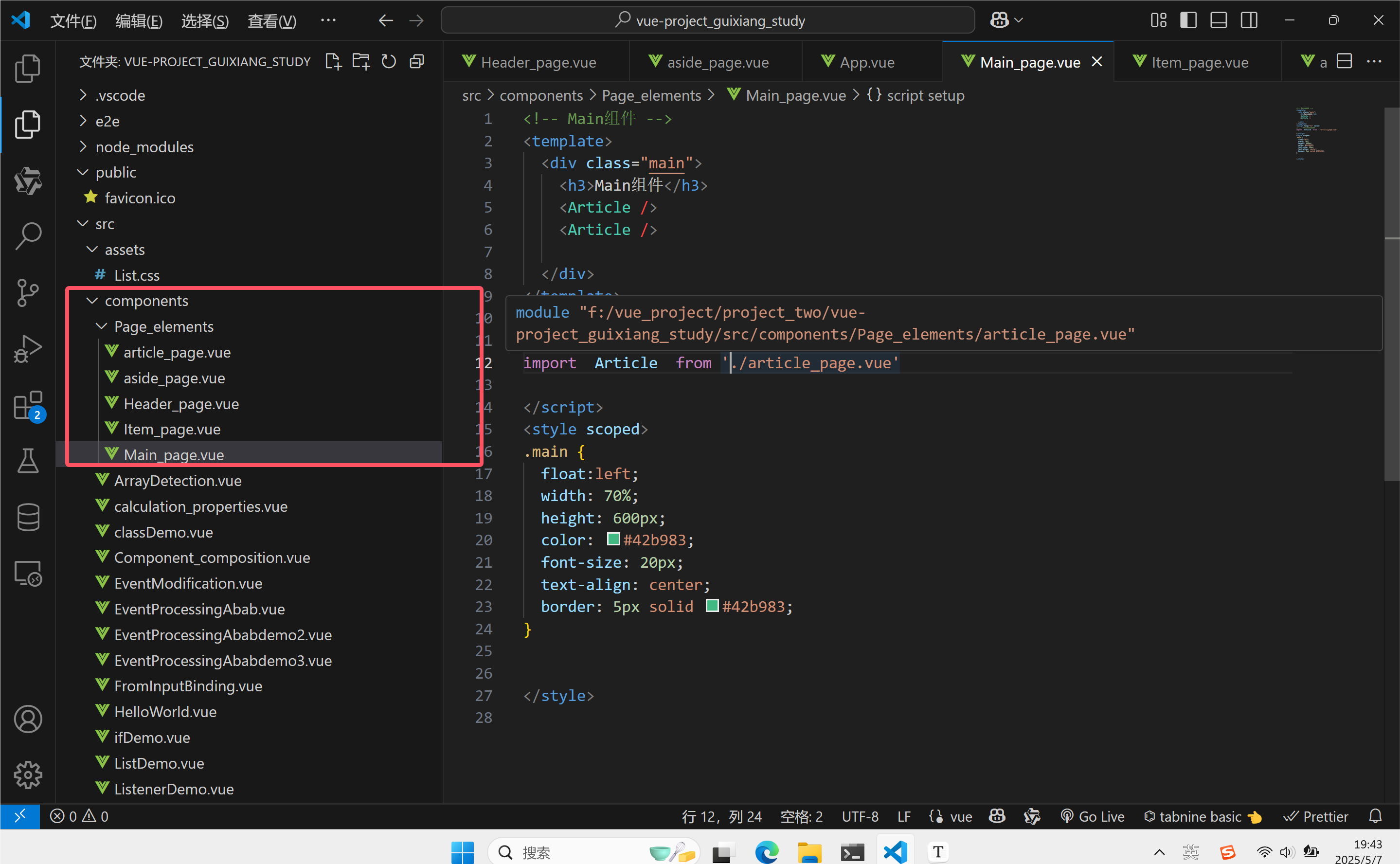Click the New Folder icon in explorer header
The height and width of the screenshot is (864, 1400).
point(360,61)
